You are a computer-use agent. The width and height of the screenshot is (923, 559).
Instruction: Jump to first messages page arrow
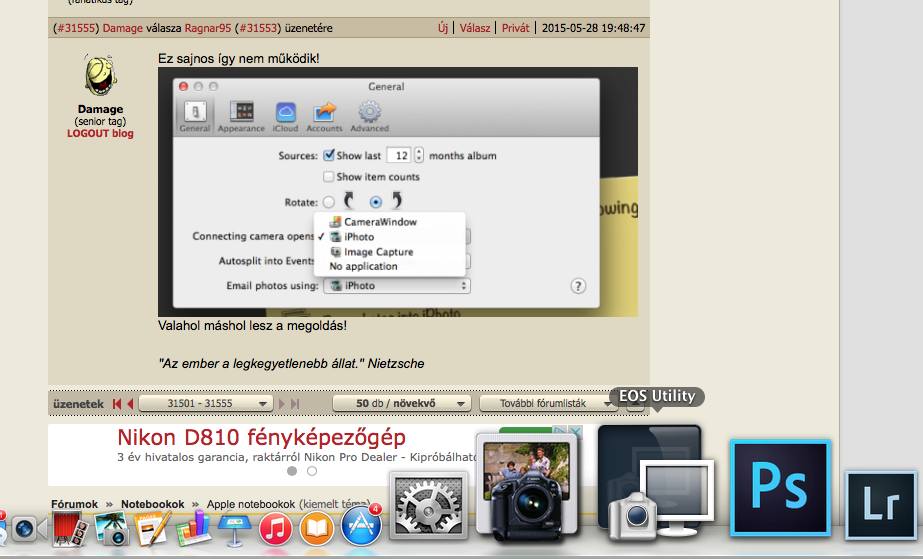click(117, 404)
